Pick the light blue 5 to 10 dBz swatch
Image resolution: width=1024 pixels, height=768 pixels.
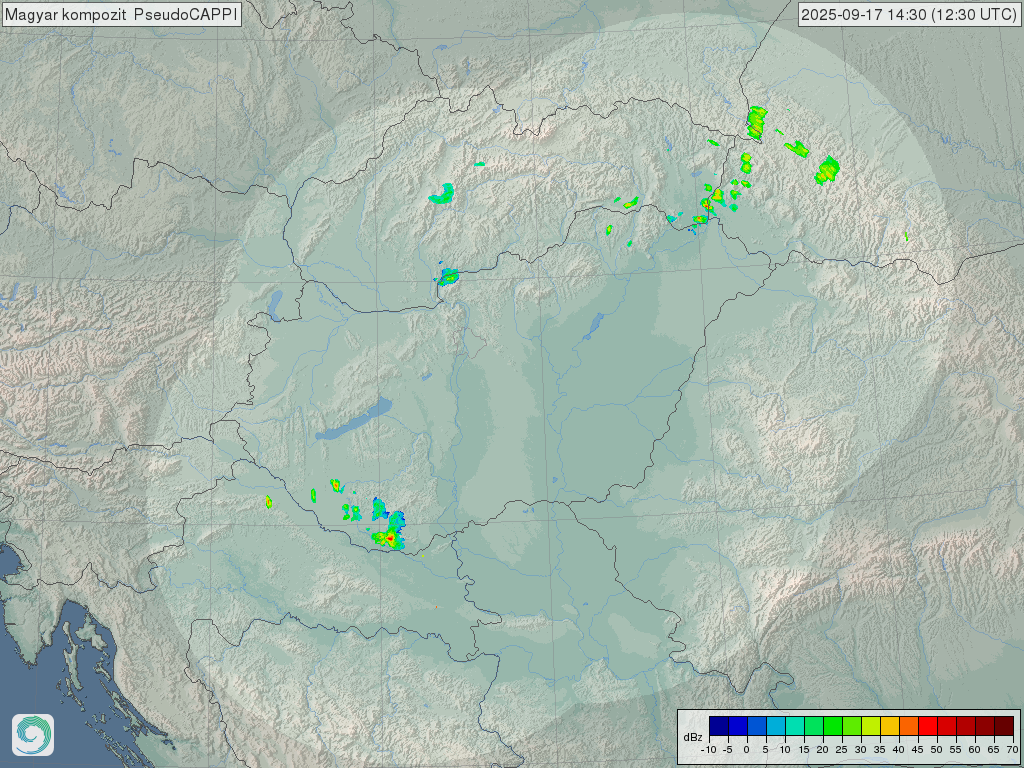coord(776,726)
